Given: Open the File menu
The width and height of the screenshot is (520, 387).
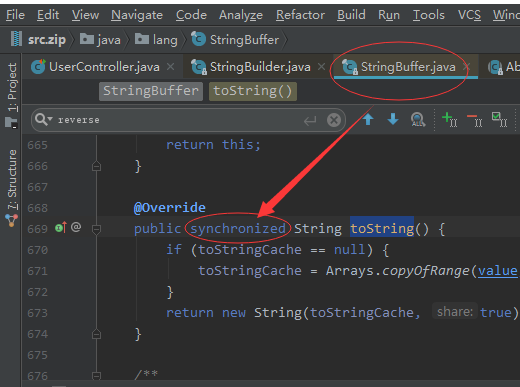Looking at the screenshot, I should [15, 15].
